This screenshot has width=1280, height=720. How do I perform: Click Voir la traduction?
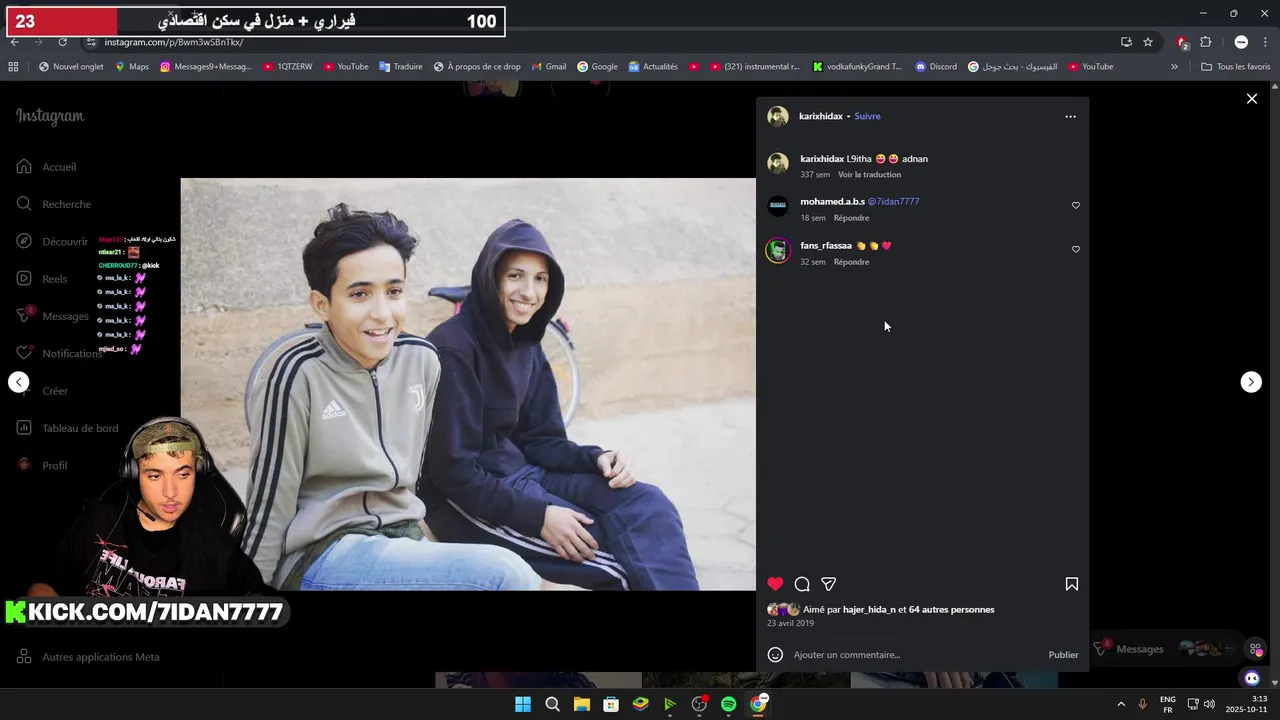point(869,174)
